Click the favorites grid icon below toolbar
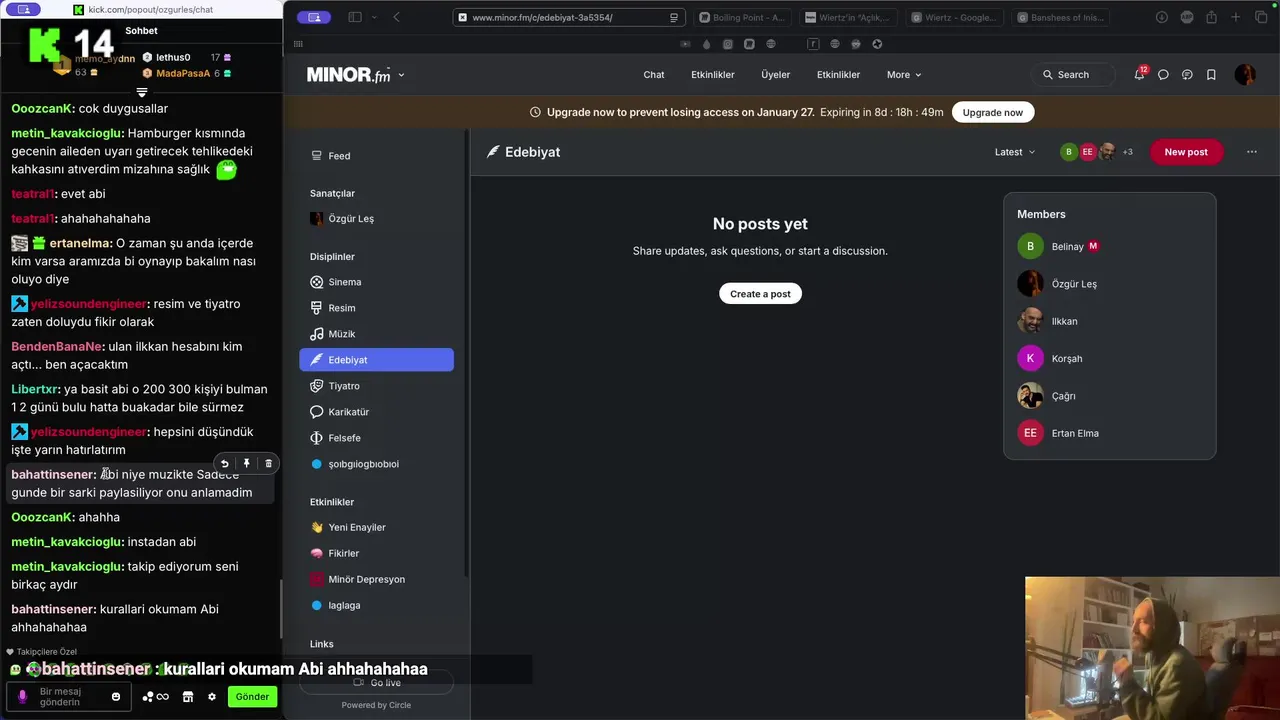Image resolution: width=1280 pixels, height=720 pixels. (x=298, y=44)
